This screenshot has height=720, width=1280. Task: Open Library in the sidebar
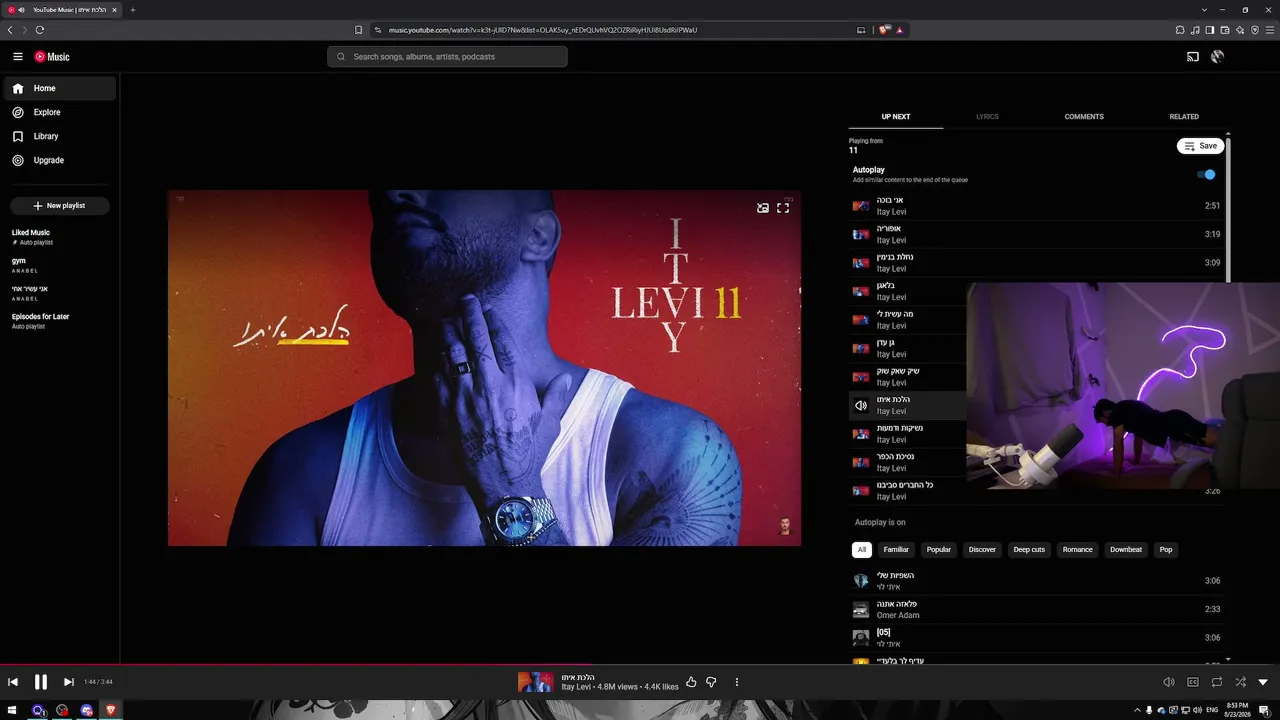coord(60,136)
